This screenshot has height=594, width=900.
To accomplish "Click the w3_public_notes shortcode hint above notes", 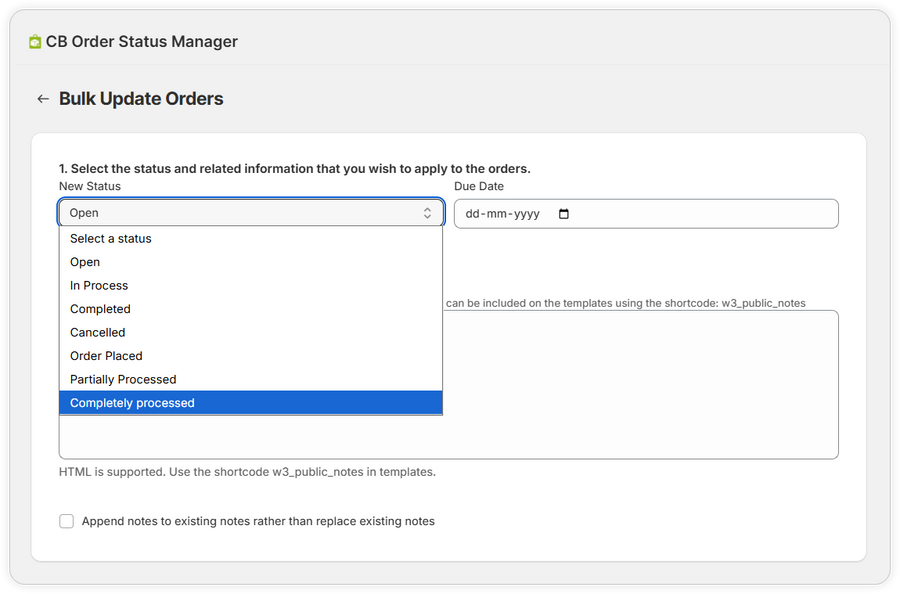I will tap(626, 303).
